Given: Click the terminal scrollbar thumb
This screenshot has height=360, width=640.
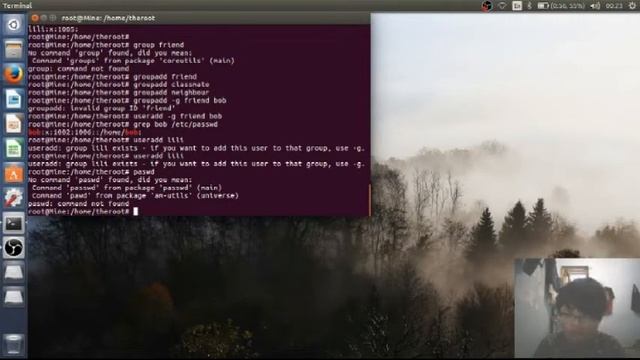Looking at the screenshot, I should 369,199.
